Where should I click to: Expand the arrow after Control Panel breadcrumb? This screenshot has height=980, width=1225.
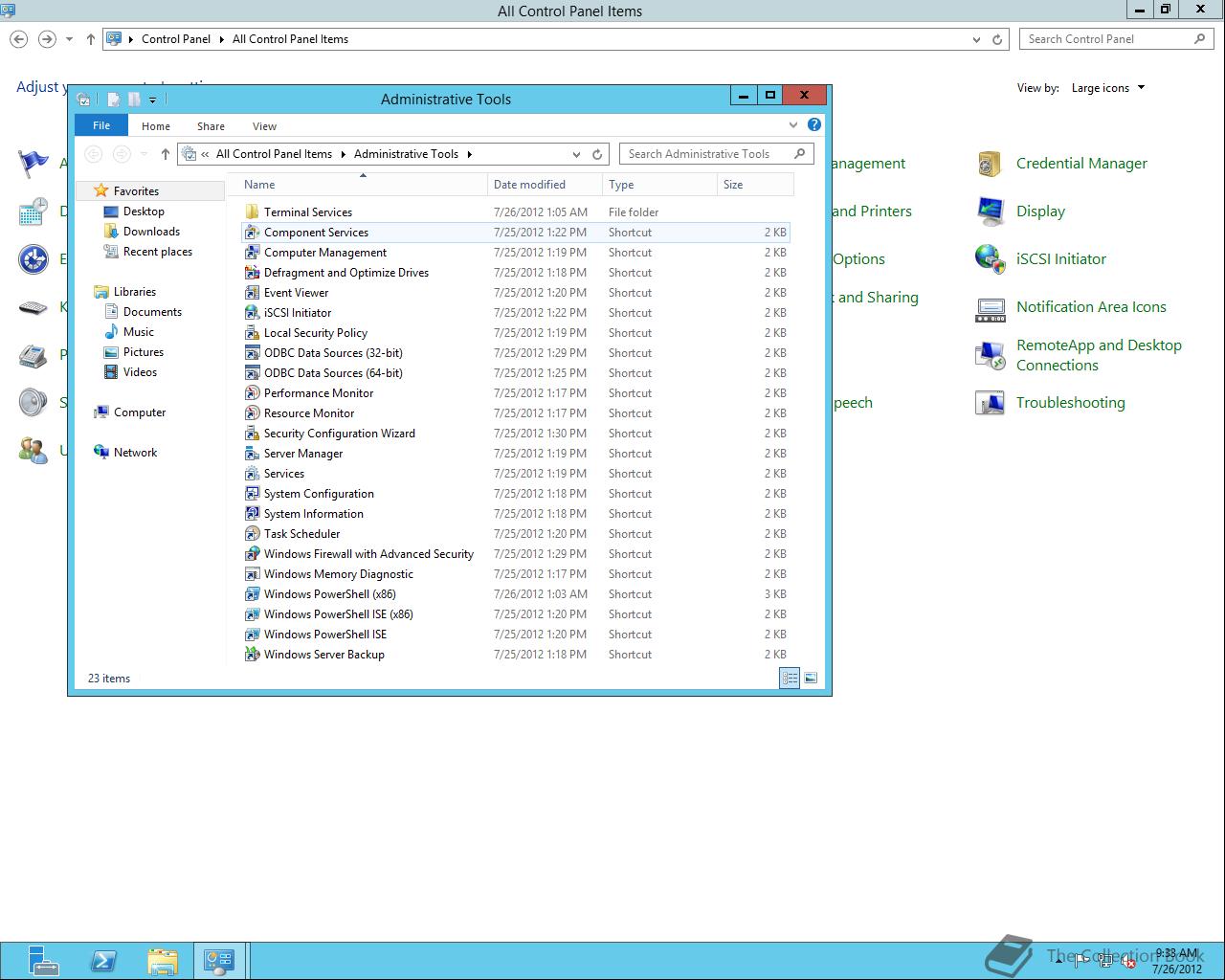pyautogui.click(x=221, y=39)
